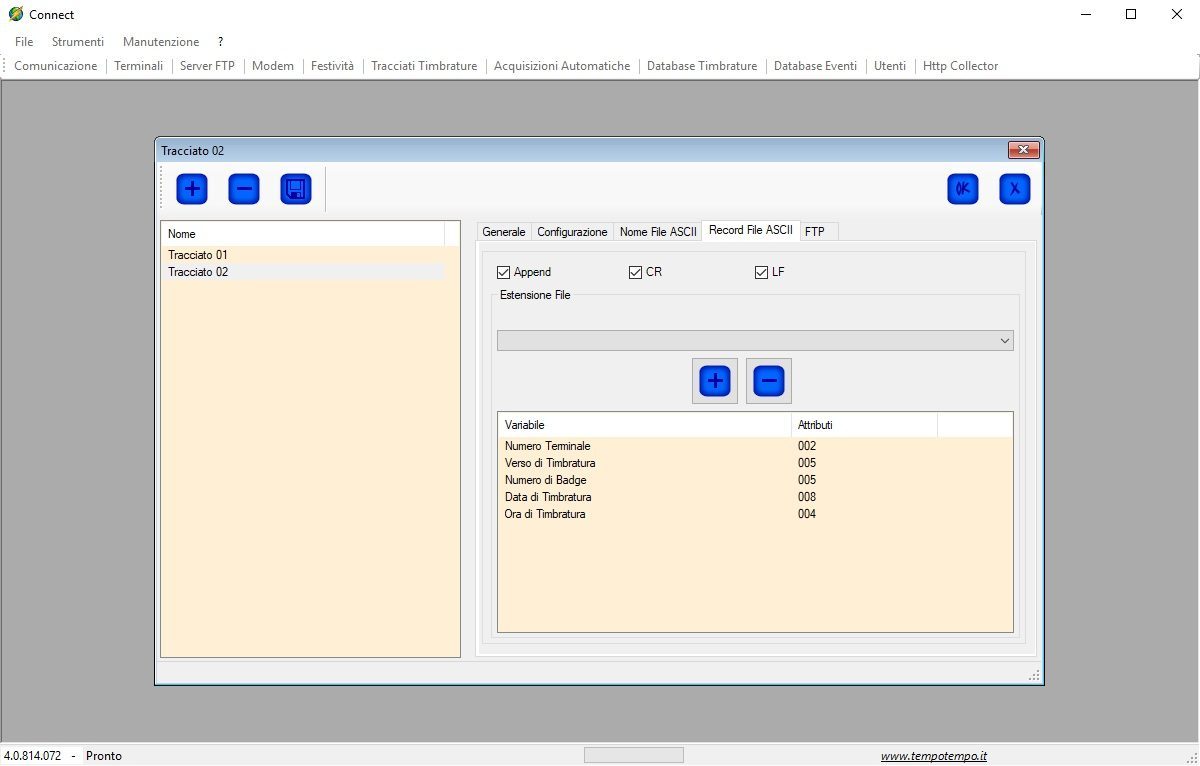Viewport: 1200px width, 766px height.
Task: Select the Record File ASCII tab
Action: [x=751, y=231]
